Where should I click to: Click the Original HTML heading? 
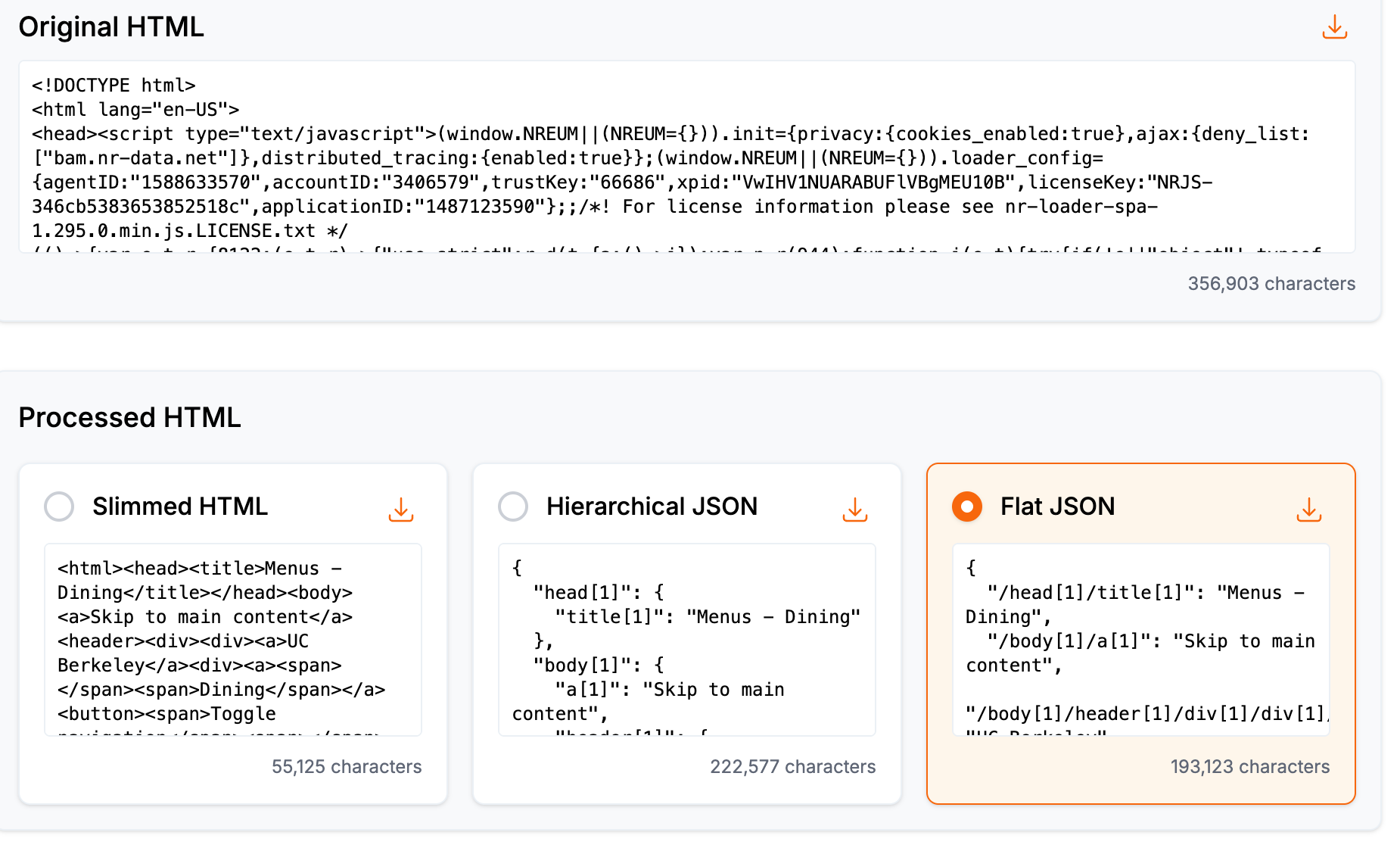pos(111,27)
